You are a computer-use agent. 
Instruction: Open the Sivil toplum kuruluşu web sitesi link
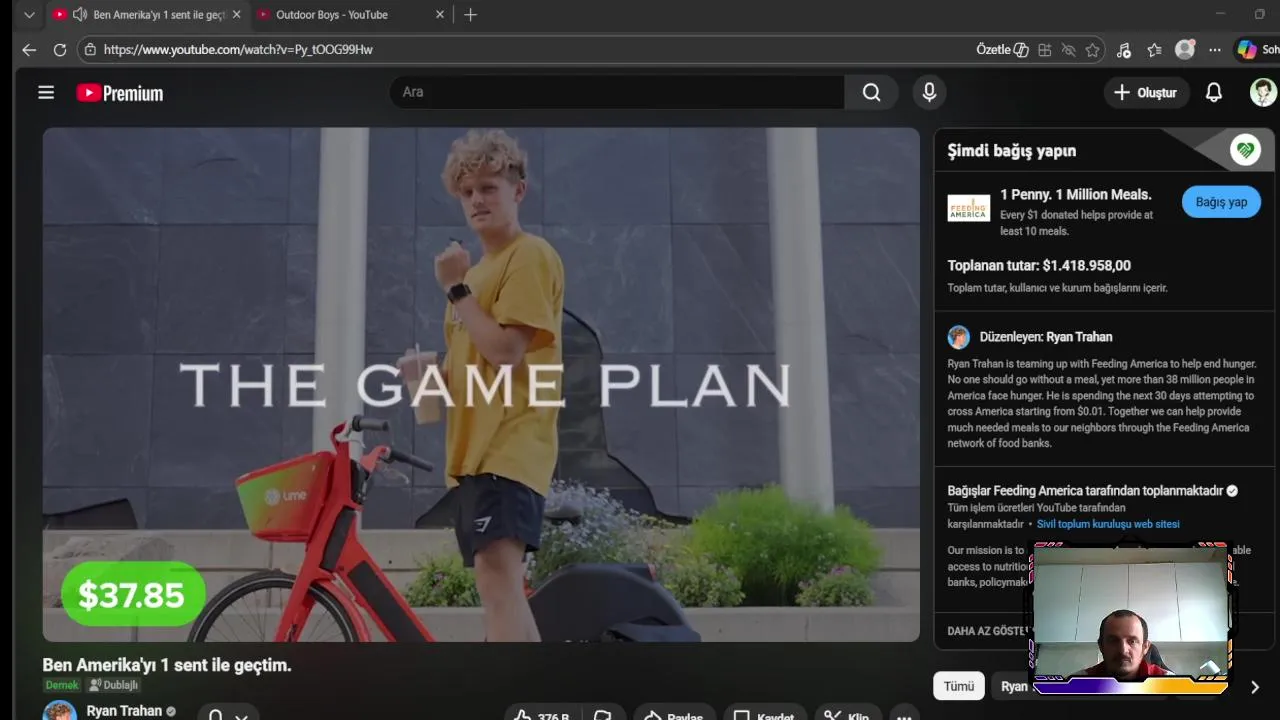[1108, 524]
